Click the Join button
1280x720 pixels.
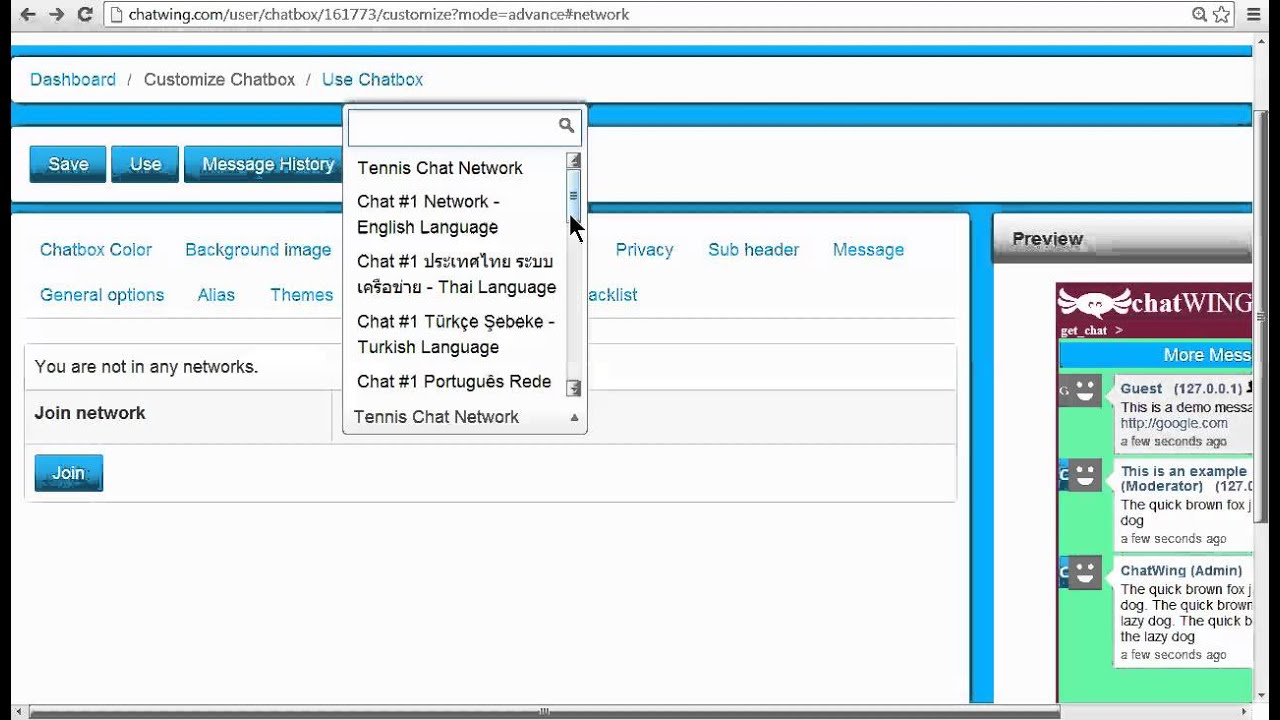click(69, 473)
